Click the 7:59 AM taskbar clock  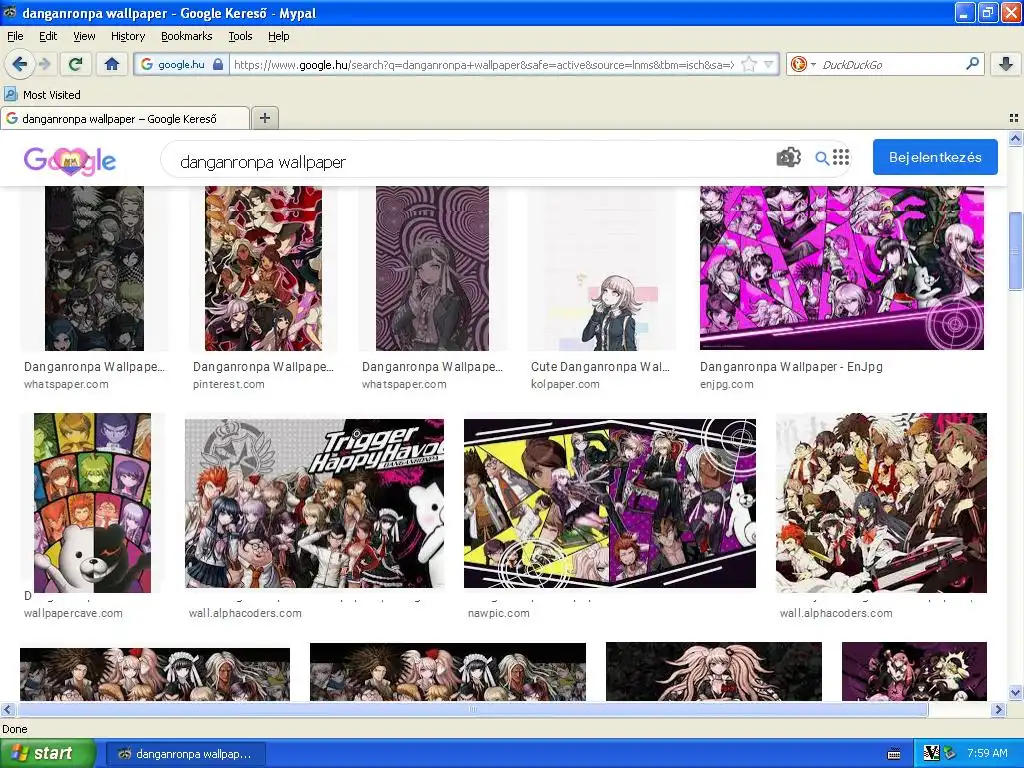point(987,753)
